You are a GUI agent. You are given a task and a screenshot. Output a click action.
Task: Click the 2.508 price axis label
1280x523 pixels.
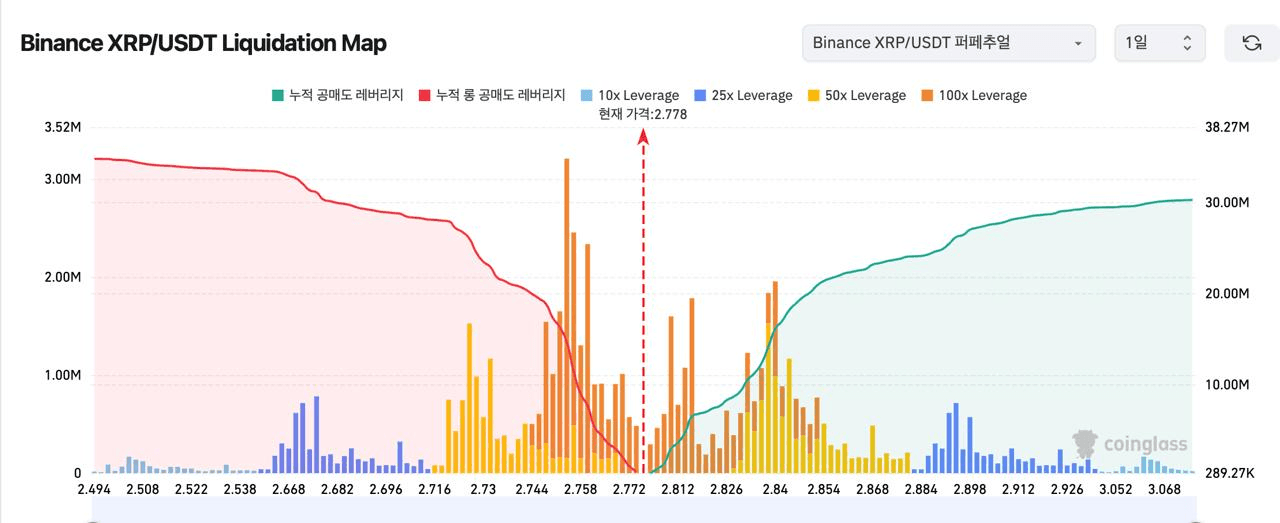tap(141, 489)
